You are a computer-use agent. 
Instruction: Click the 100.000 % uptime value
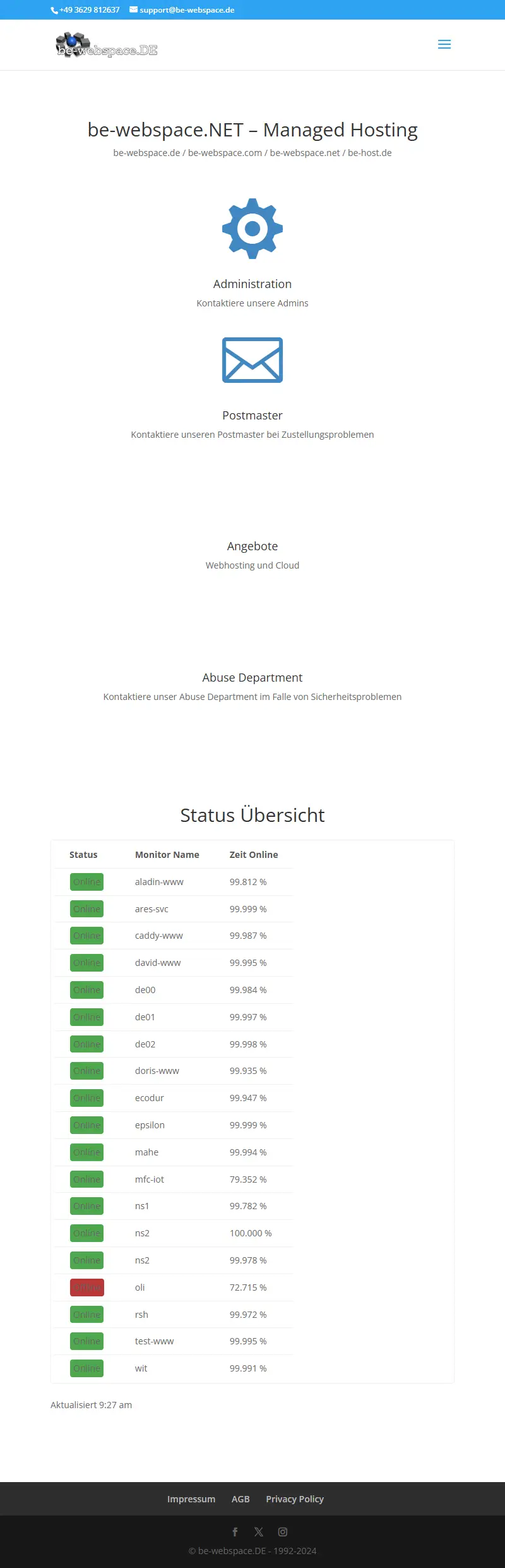pos(251,1233)
